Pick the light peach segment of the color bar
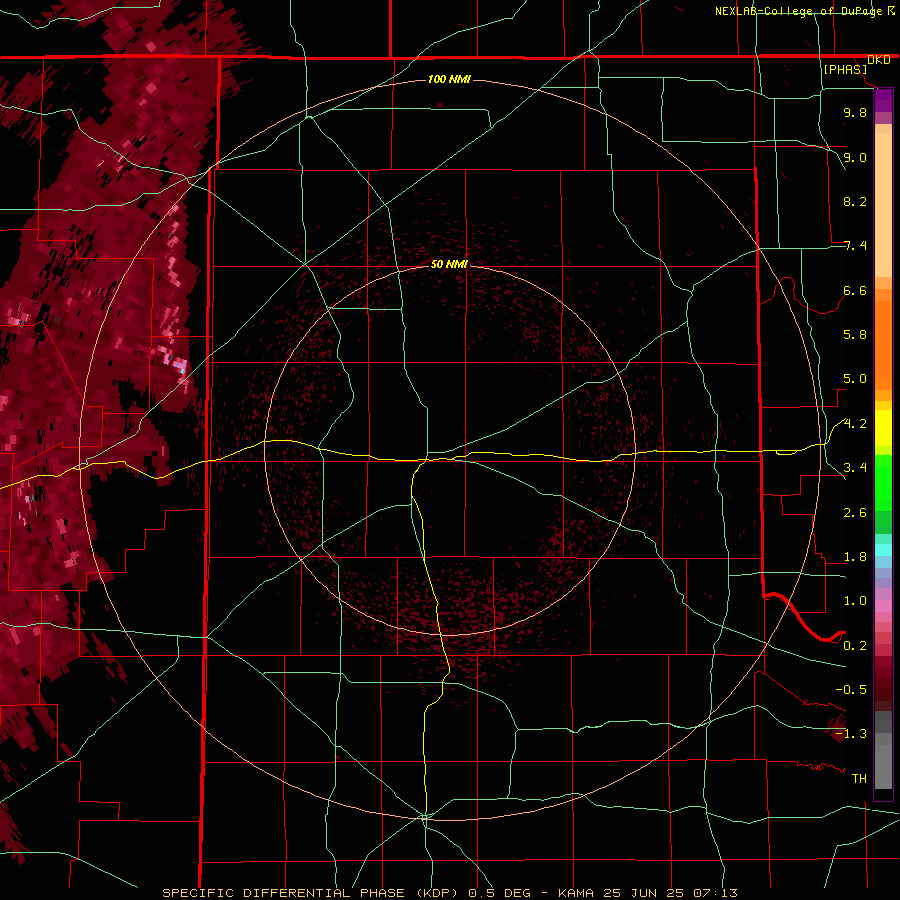900x900 pixels. (883, 206)
